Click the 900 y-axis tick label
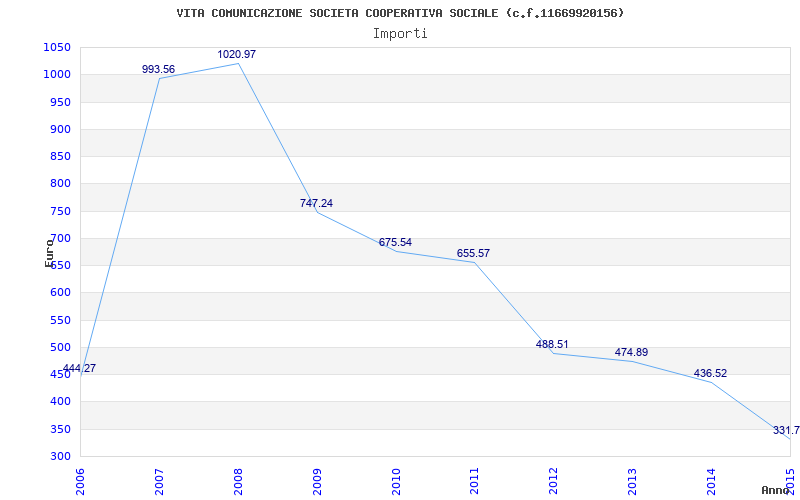The width and height of the screenshot is (800, 500). [x=60, y=129]
